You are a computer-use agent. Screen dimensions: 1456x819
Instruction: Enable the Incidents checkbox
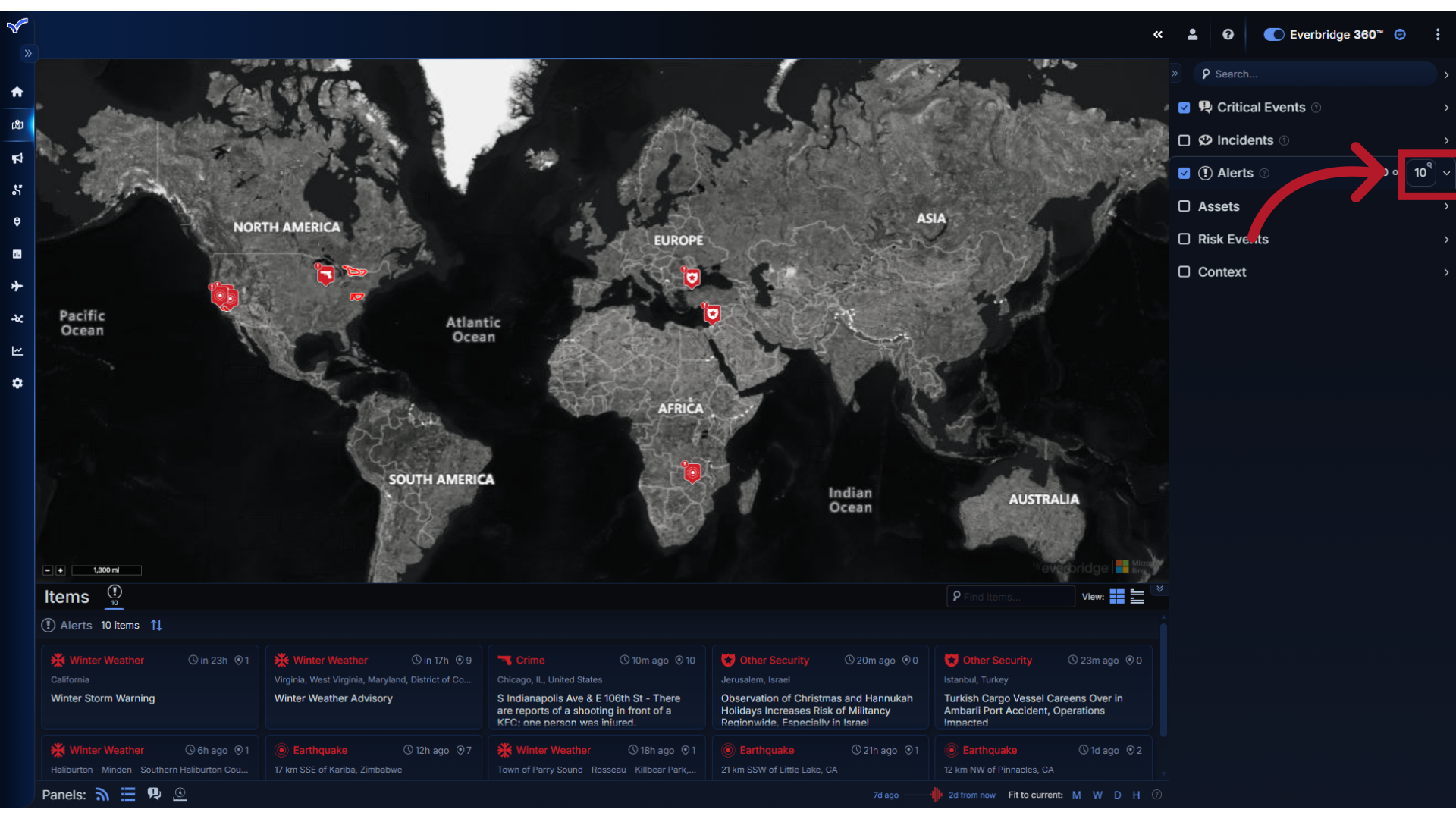pos(1185,140)
